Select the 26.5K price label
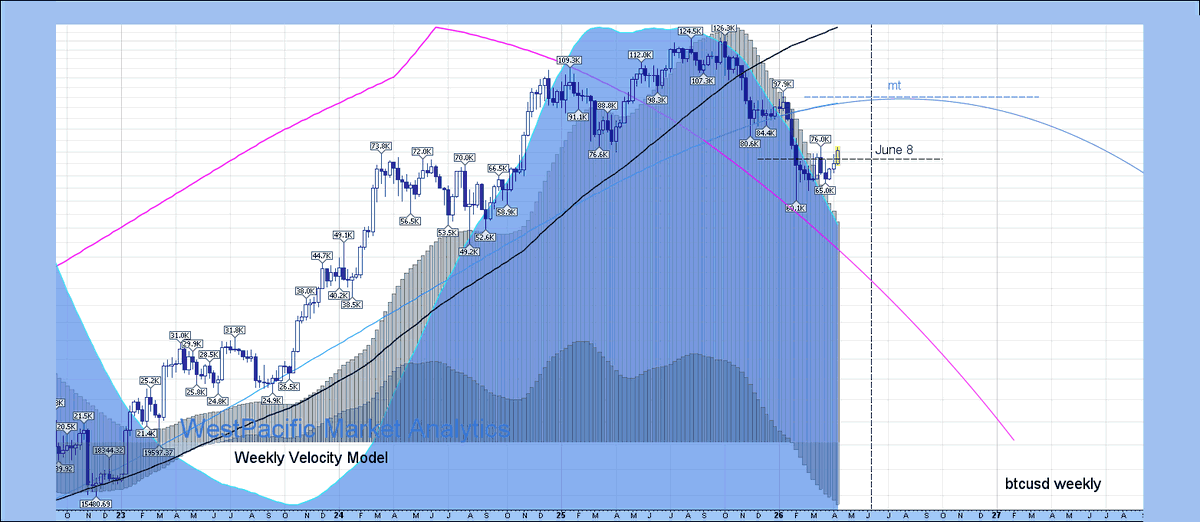 pos(289,386)
